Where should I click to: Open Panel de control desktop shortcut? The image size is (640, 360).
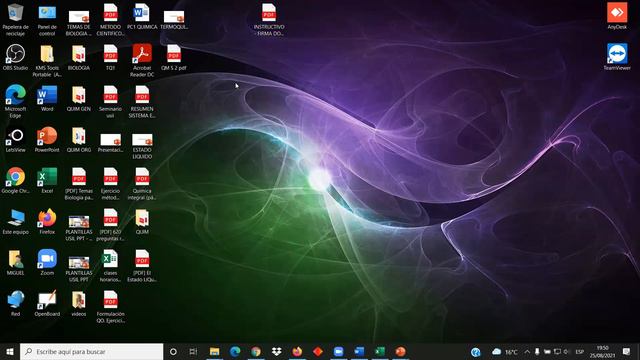tap(47, 19)
